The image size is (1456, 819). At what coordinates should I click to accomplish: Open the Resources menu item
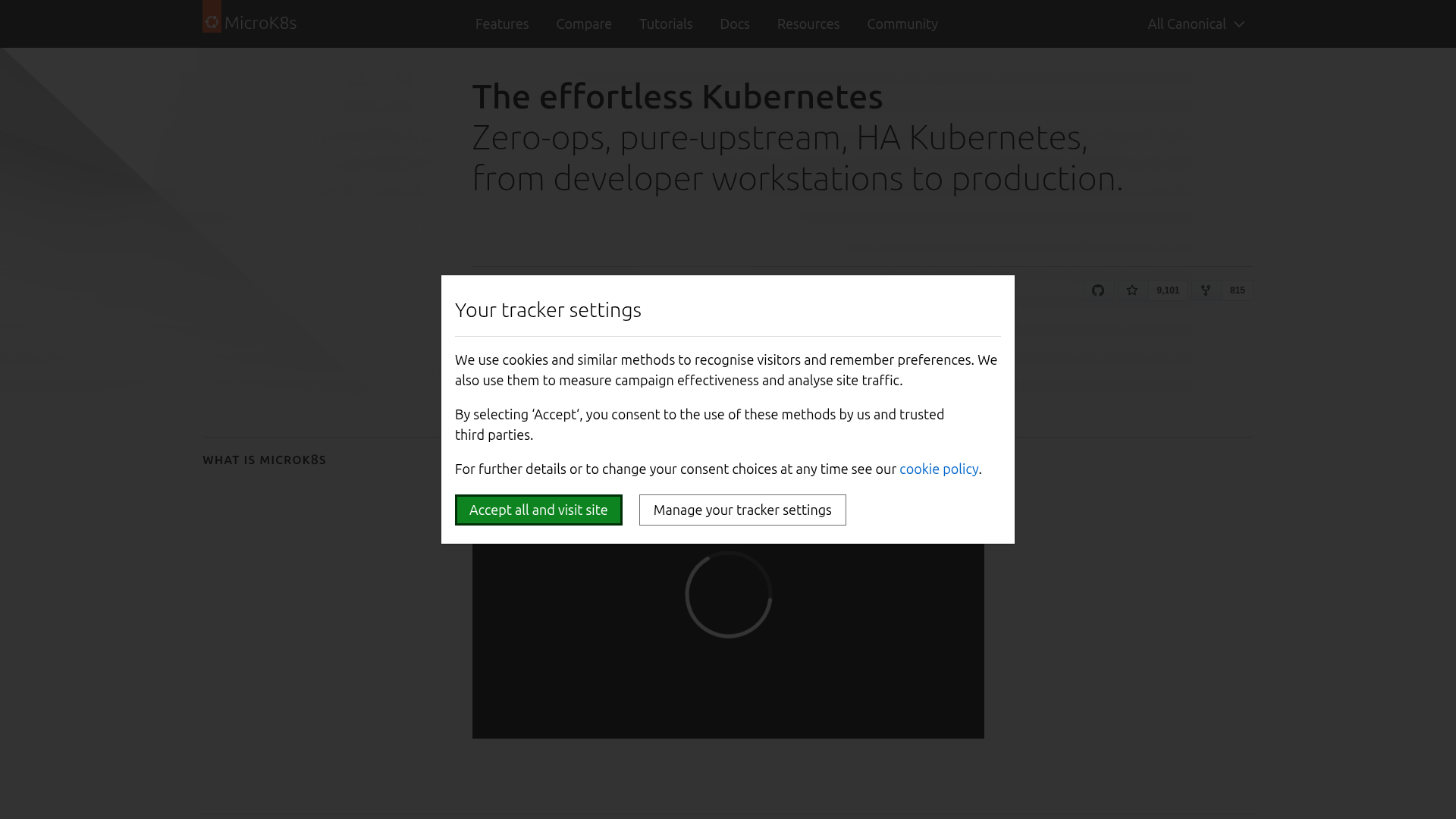(x=808, y=24)
